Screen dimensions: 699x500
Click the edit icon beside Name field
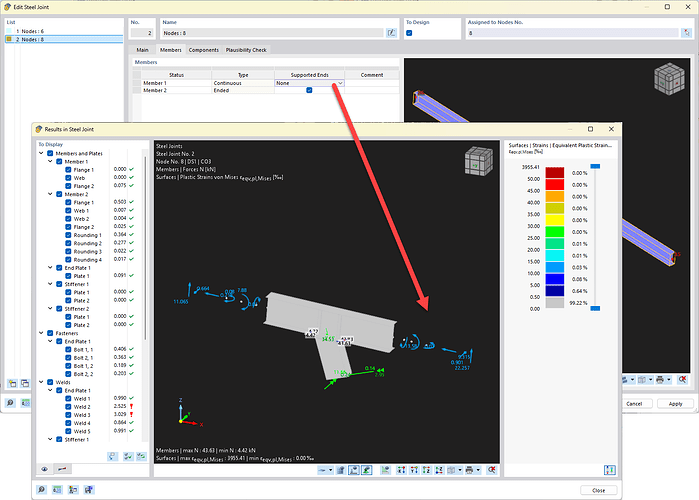point(391,33)
